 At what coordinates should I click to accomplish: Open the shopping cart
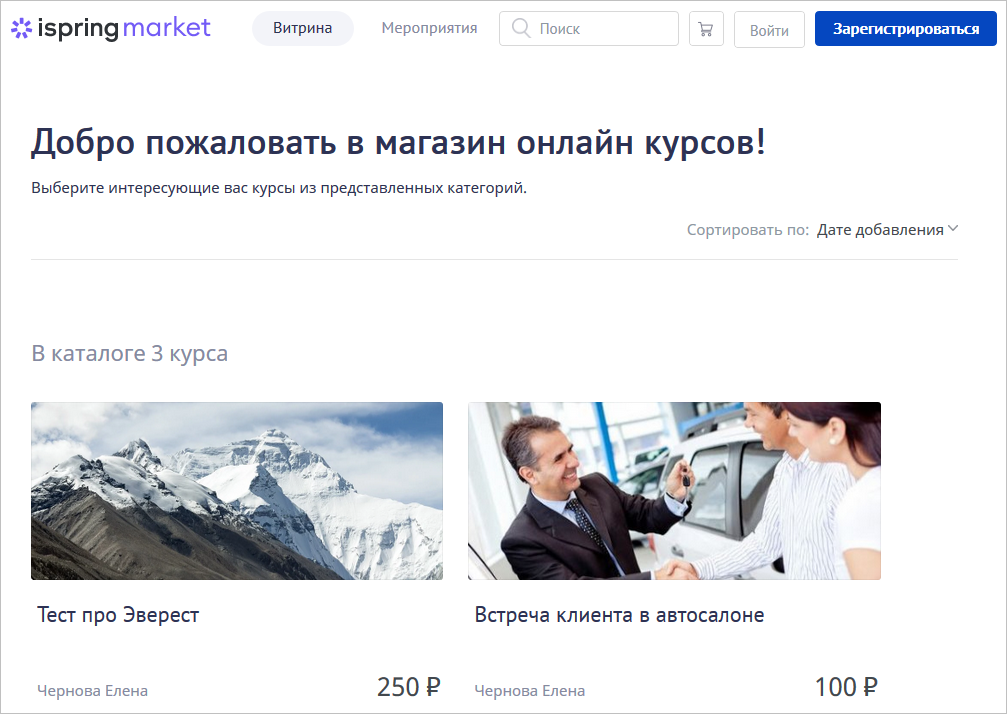coord(706,29)
